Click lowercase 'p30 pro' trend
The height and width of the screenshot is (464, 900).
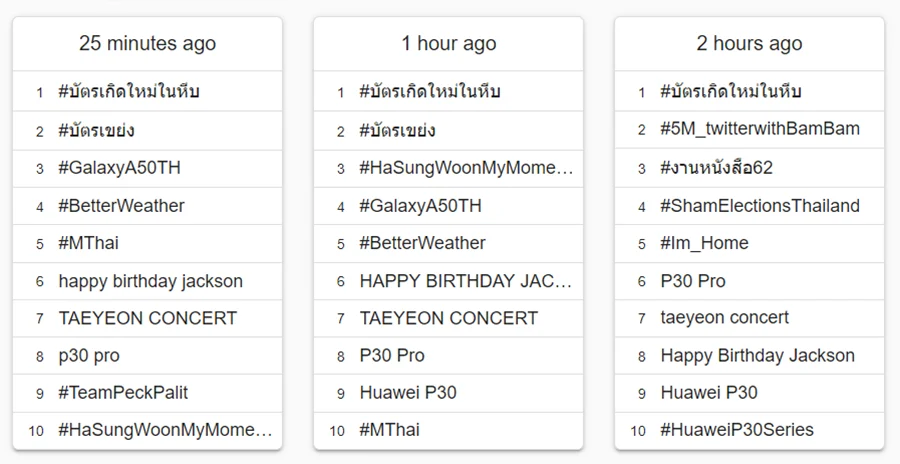89,356
